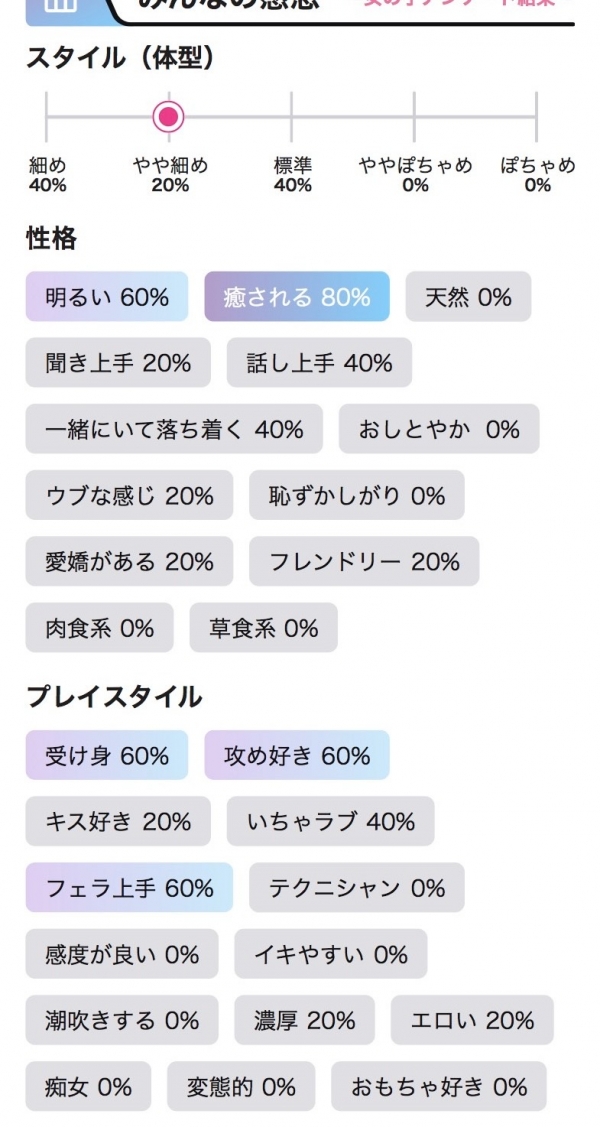600x1127 pixels.
Task: Click the 天然 0% tag
Action: (x=468, y=297)
